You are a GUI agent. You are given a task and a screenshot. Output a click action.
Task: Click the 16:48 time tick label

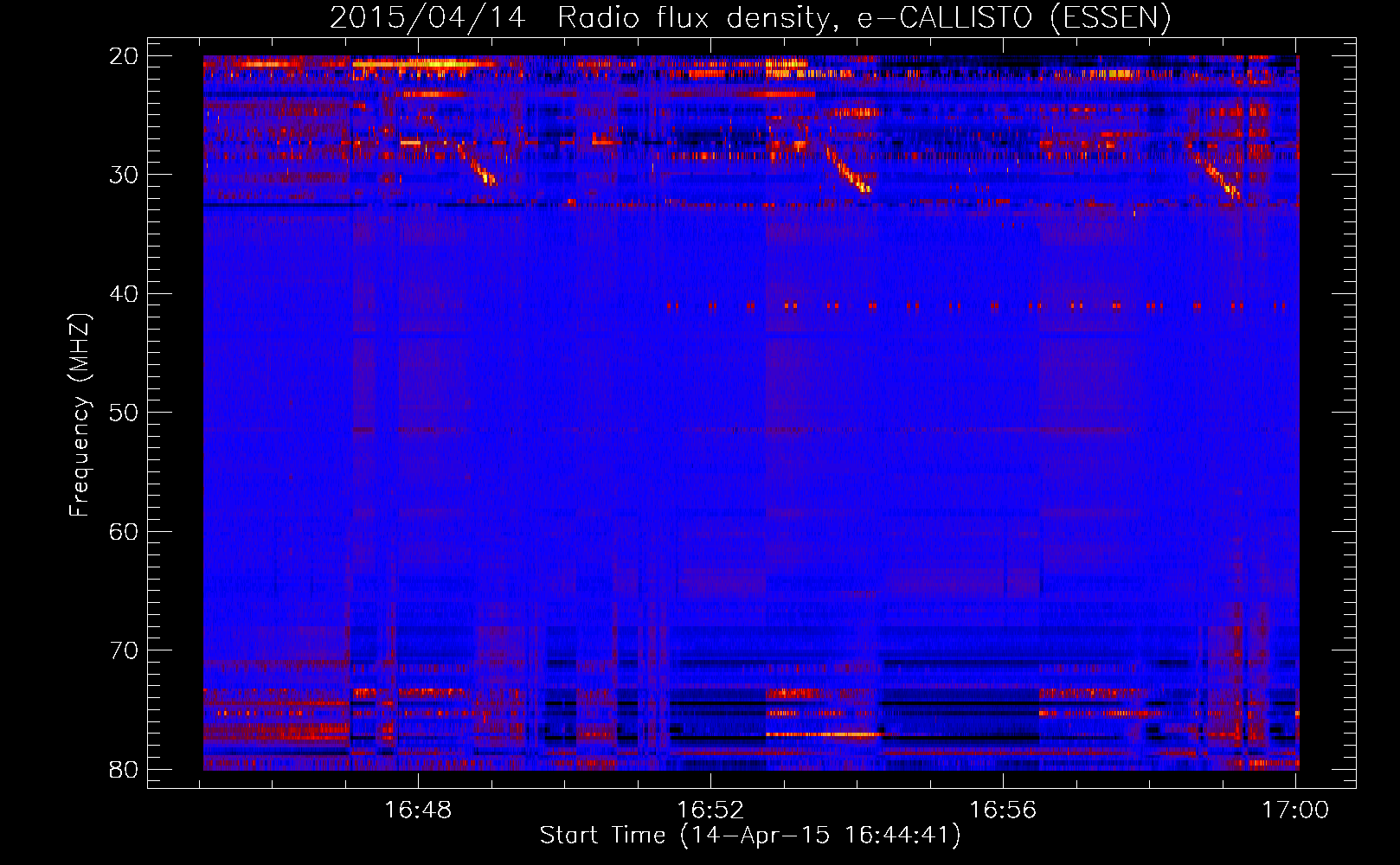pos(418,810)
